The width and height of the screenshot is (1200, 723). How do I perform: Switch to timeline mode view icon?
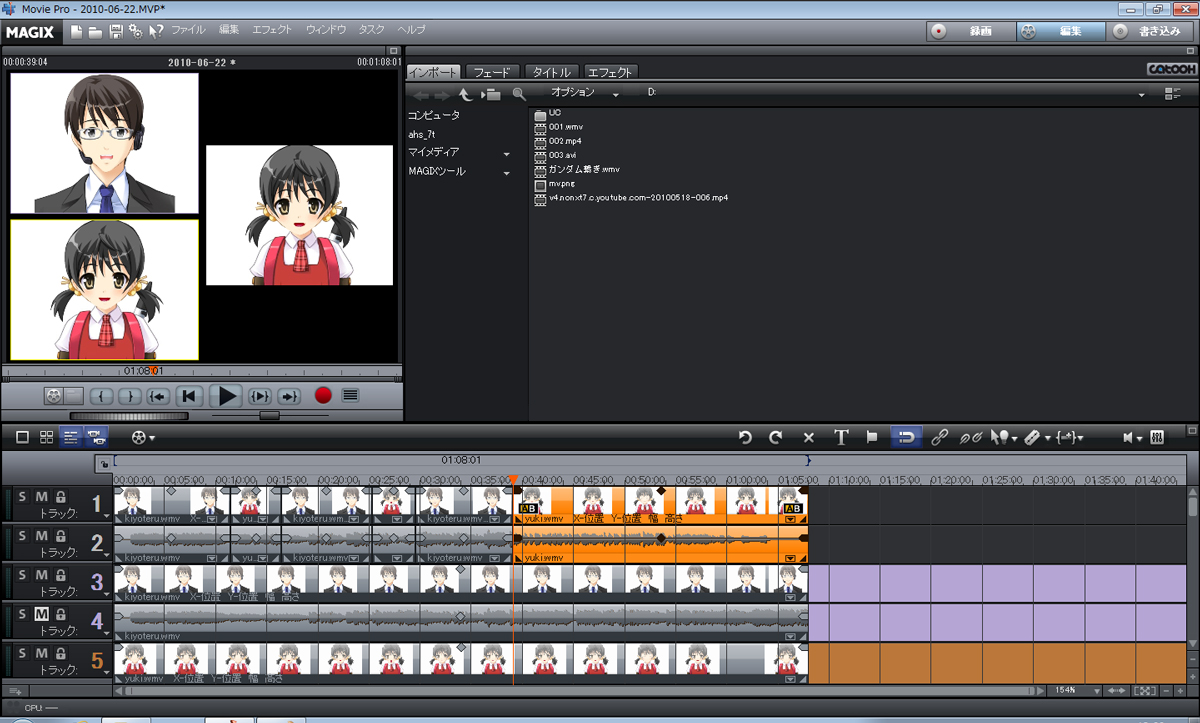coord(71,437)
